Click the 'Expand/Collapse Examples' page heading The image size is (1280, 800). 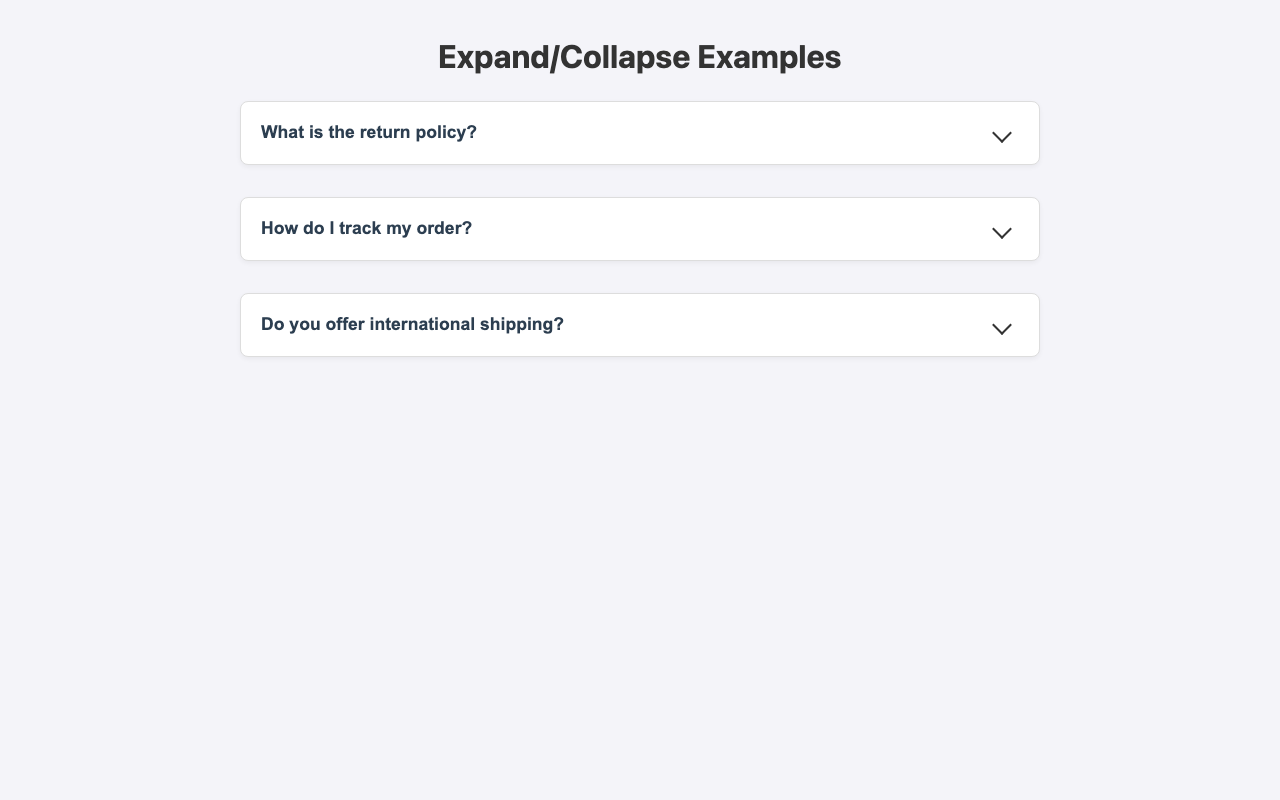(x=639, y=57)
